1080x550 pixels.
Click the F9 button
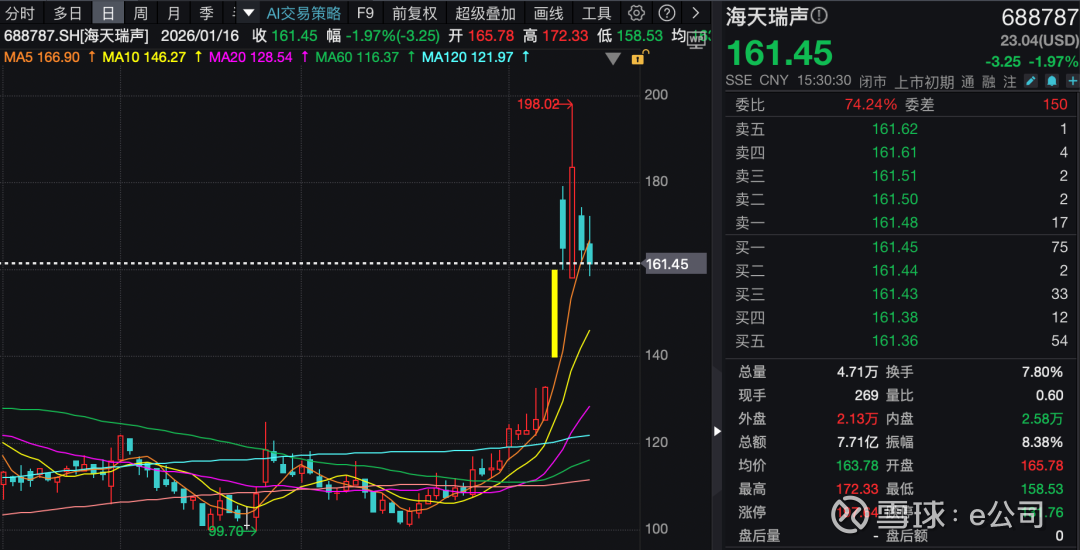point(365,13)
